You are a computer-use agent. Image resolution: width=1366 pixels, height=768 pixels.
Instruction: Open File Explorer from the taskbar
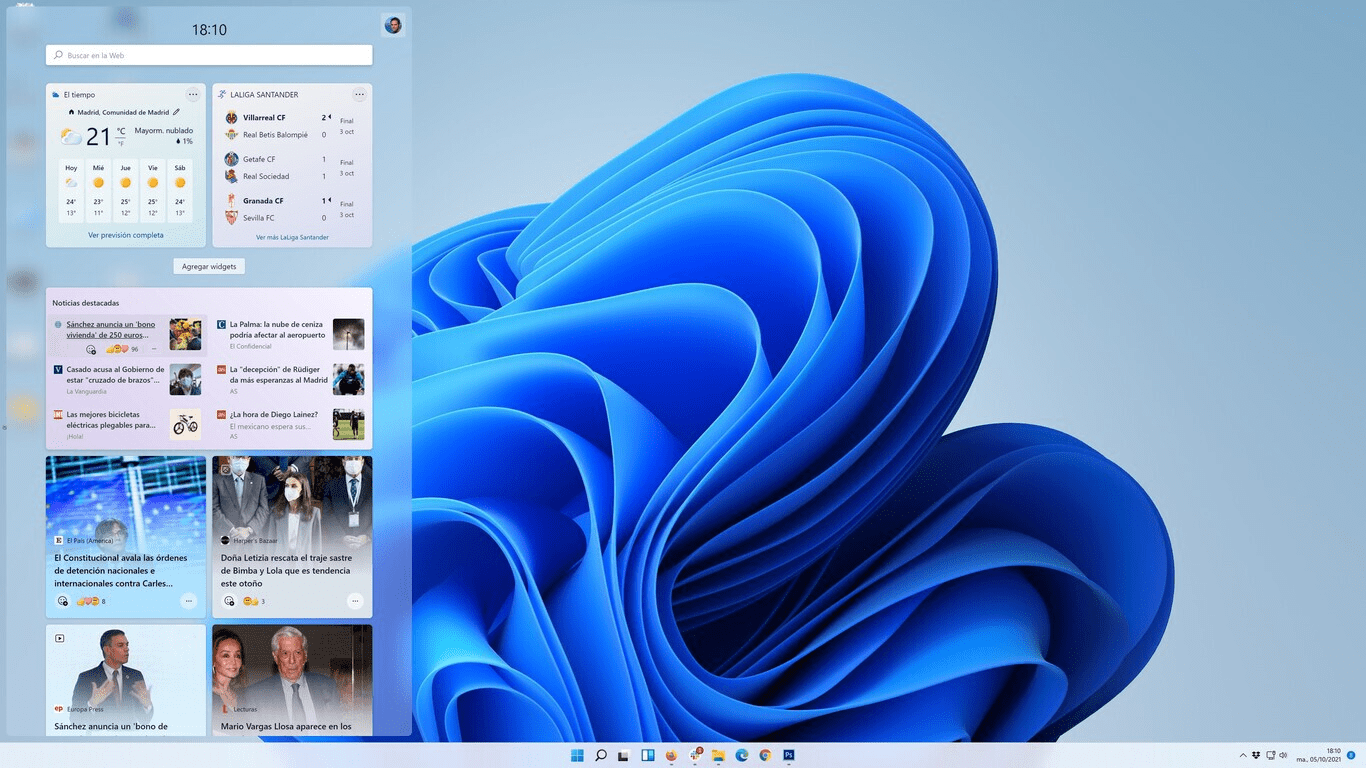click(x=719, y=755)
